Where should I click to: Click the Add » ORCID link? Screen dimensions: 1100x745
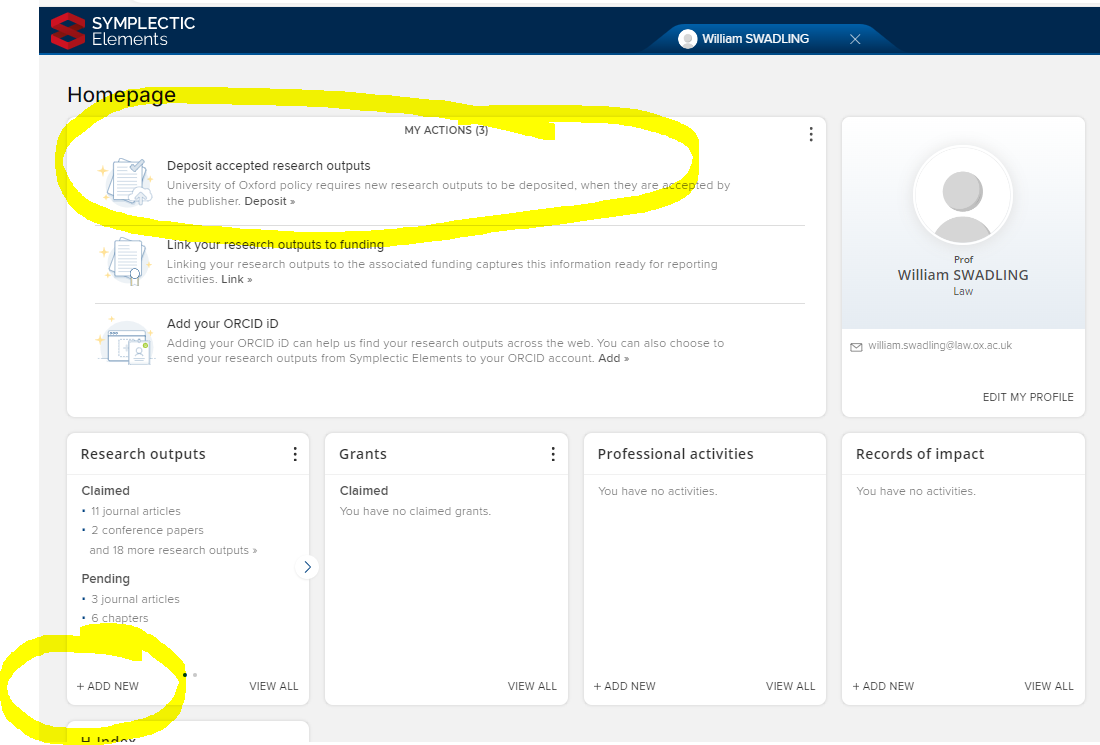click(x=613, y=358)
